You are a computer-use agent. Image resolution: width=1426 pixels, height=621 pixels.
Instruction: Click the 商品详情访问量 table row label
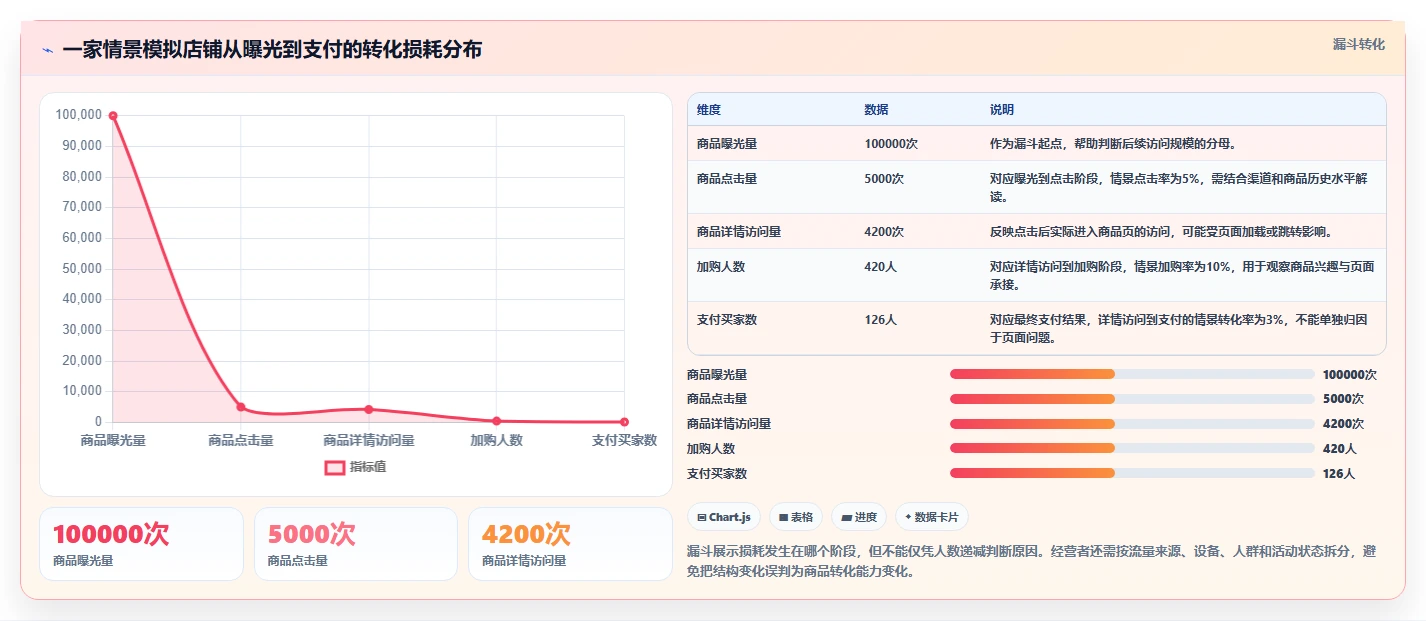pos(739,232)
